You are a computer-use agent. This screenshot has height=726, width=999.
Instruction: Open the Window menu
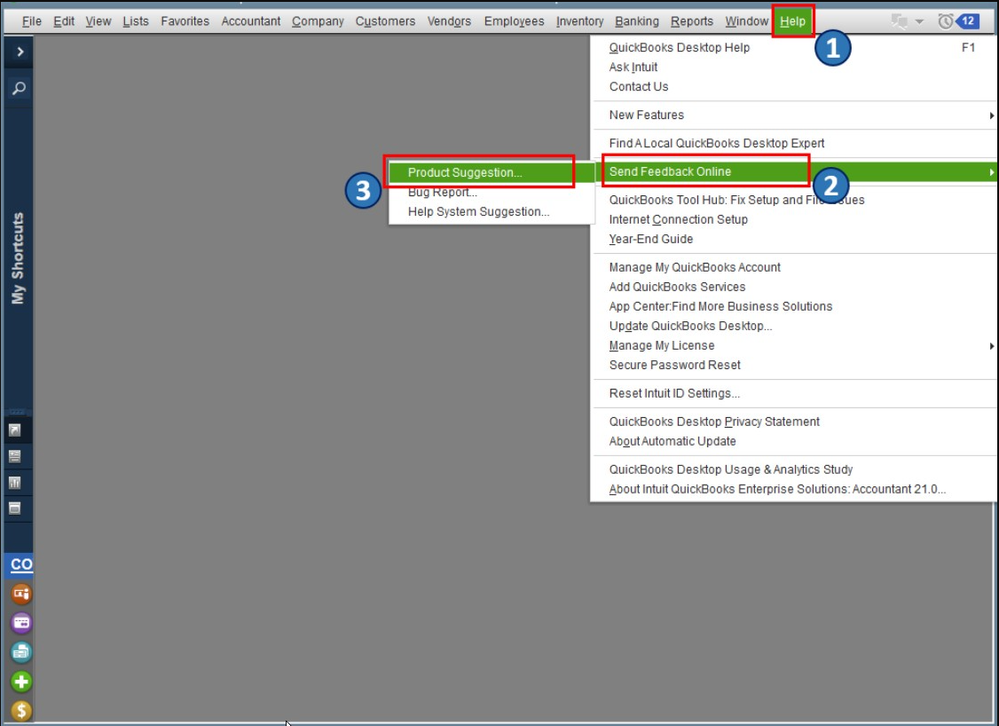[x=746, y=21]
